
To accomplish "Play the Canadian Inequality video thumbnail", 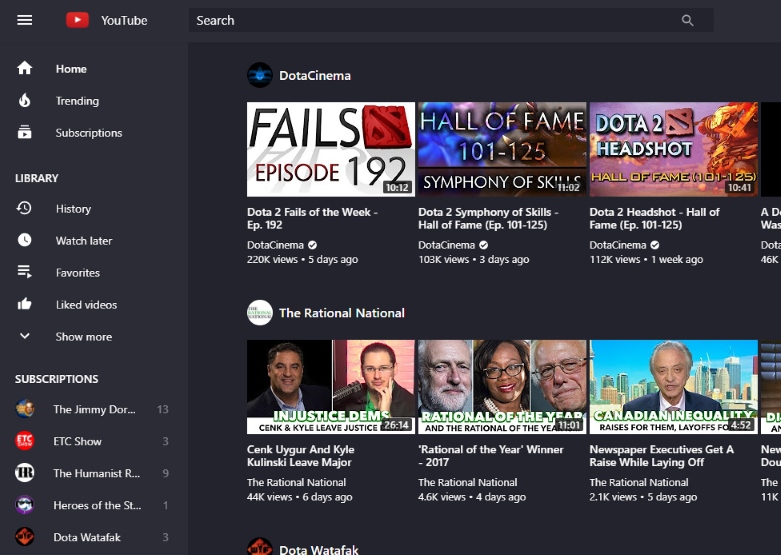I will (x=673, y=387).
